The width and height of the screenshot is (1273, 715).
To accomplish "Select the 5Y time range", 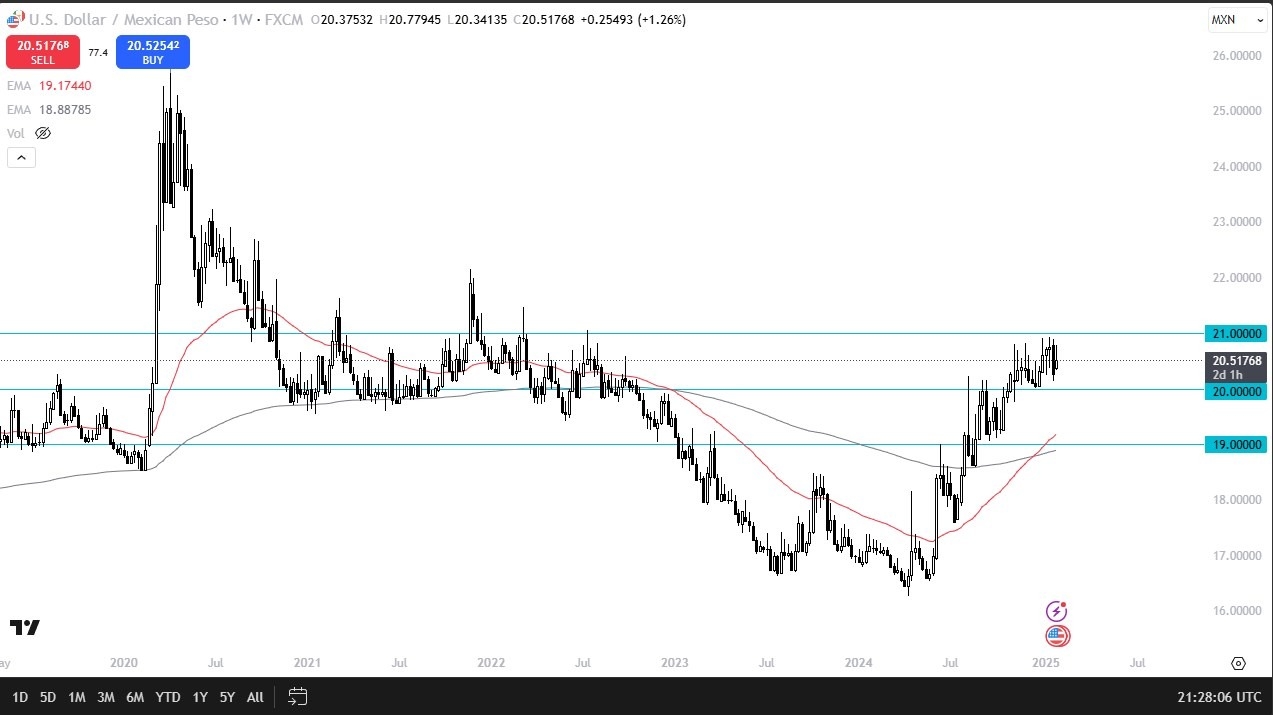I will (227, 697).
